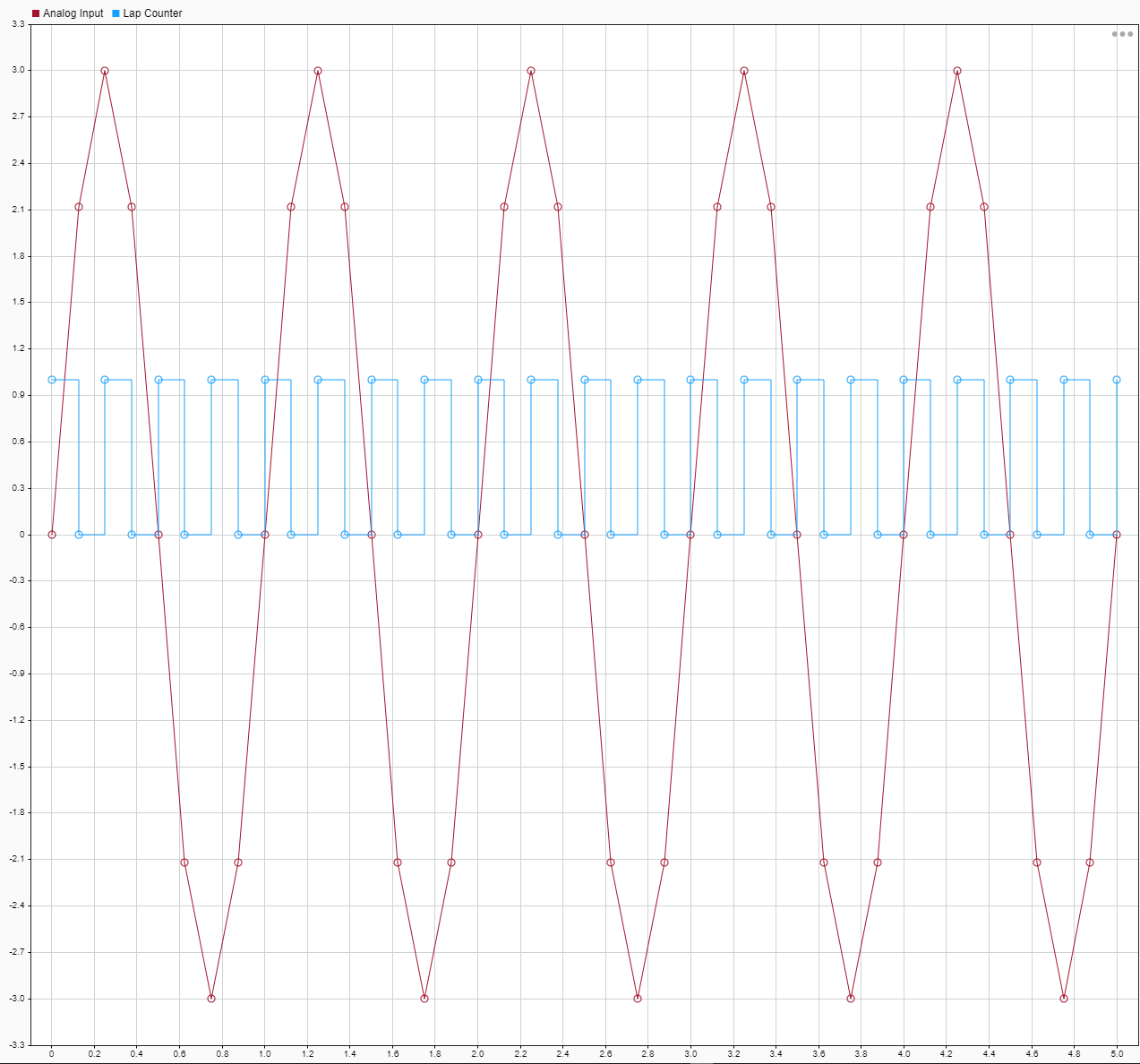Pick Analog Input trough marker near time 4.75
This screenshot has width=1140, height=1064.
pyautogui.click(x=1064, y=998)
